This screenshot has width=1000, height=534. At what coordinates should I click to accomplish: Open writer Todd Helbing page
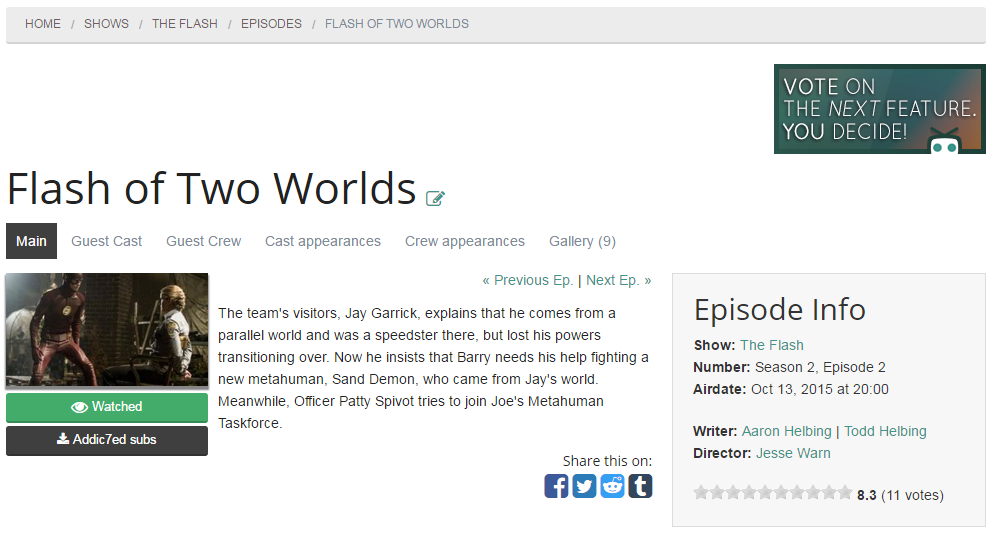(885, 431)
